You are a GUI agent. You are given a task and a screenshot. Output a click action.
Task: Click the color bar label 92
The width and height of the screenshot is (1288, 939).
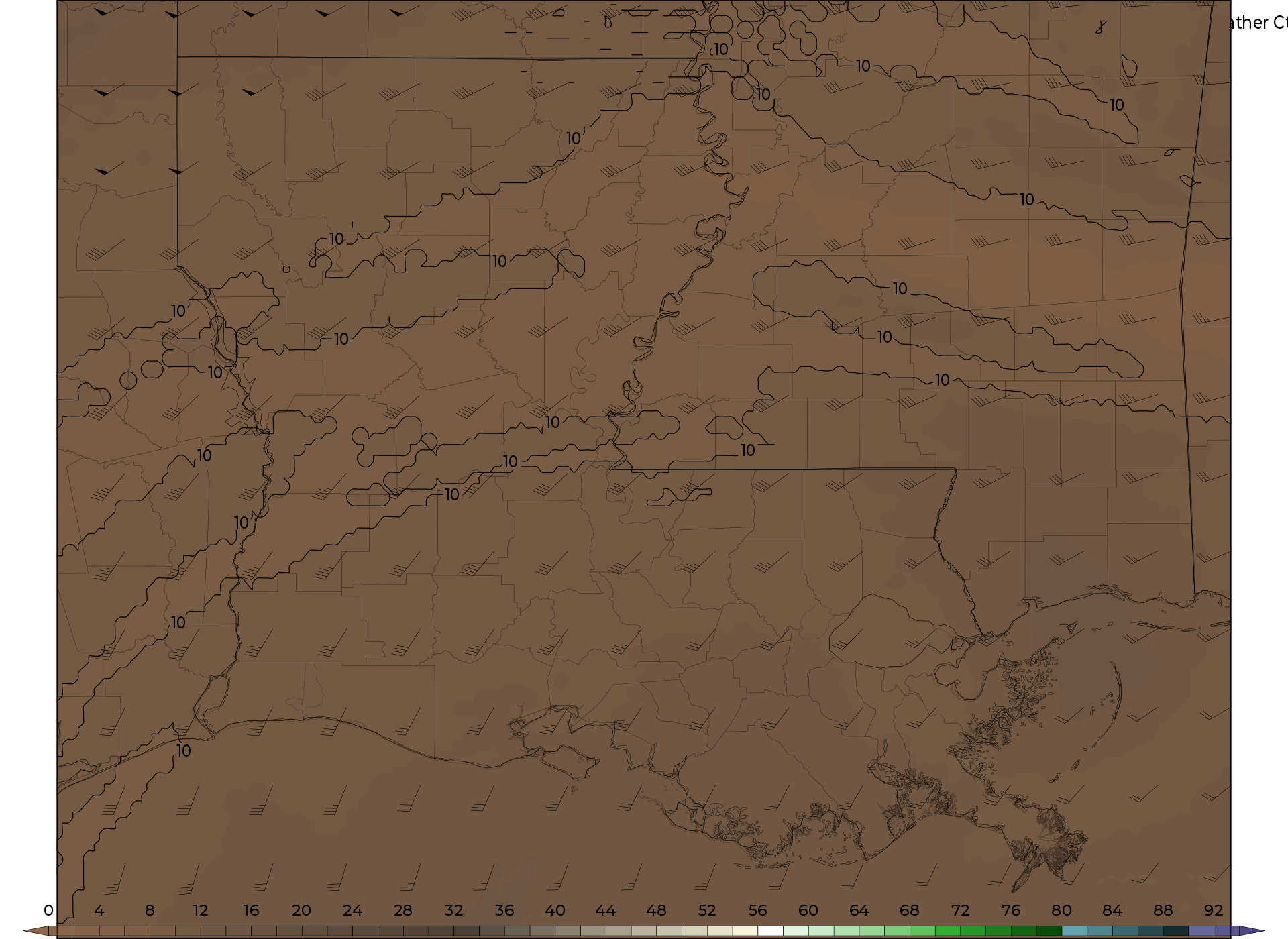point(1214,910)
